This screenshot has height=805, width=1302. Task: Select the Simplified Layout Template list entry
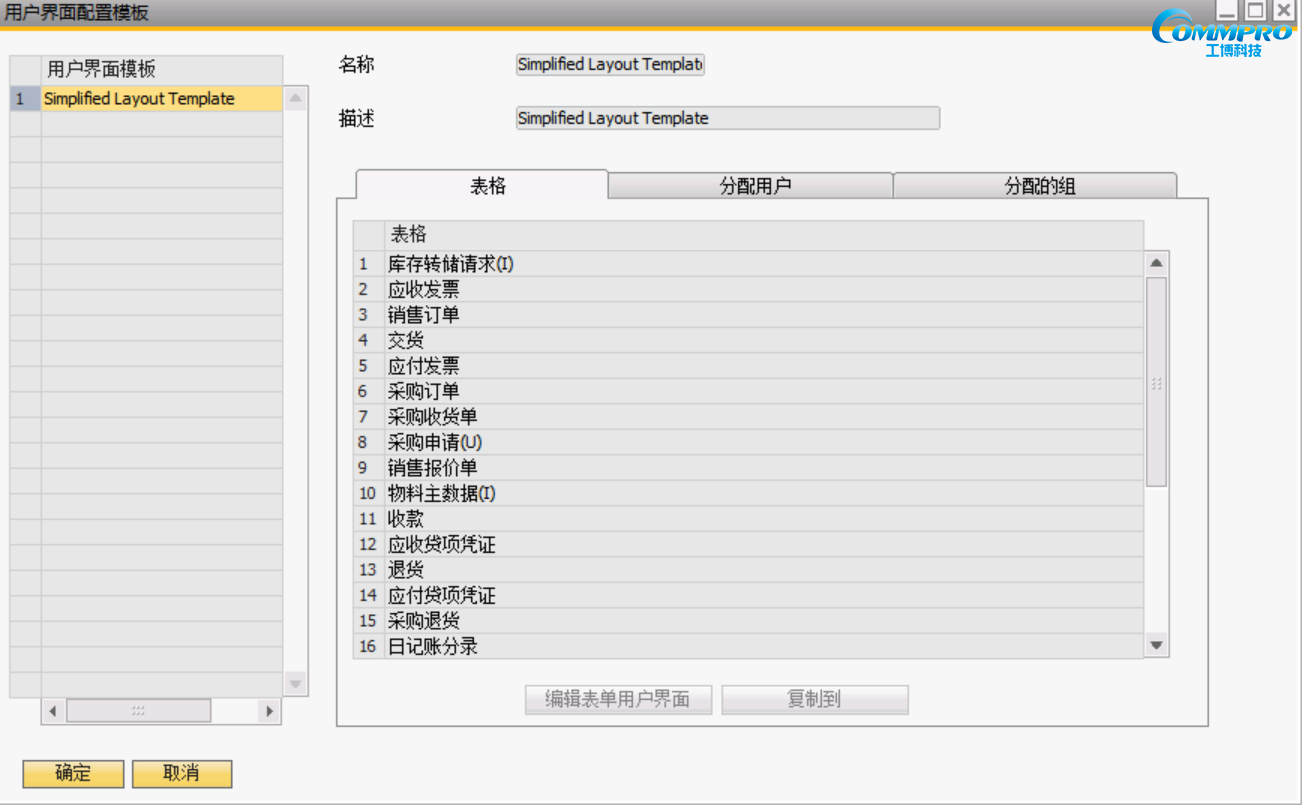point(138,98)
